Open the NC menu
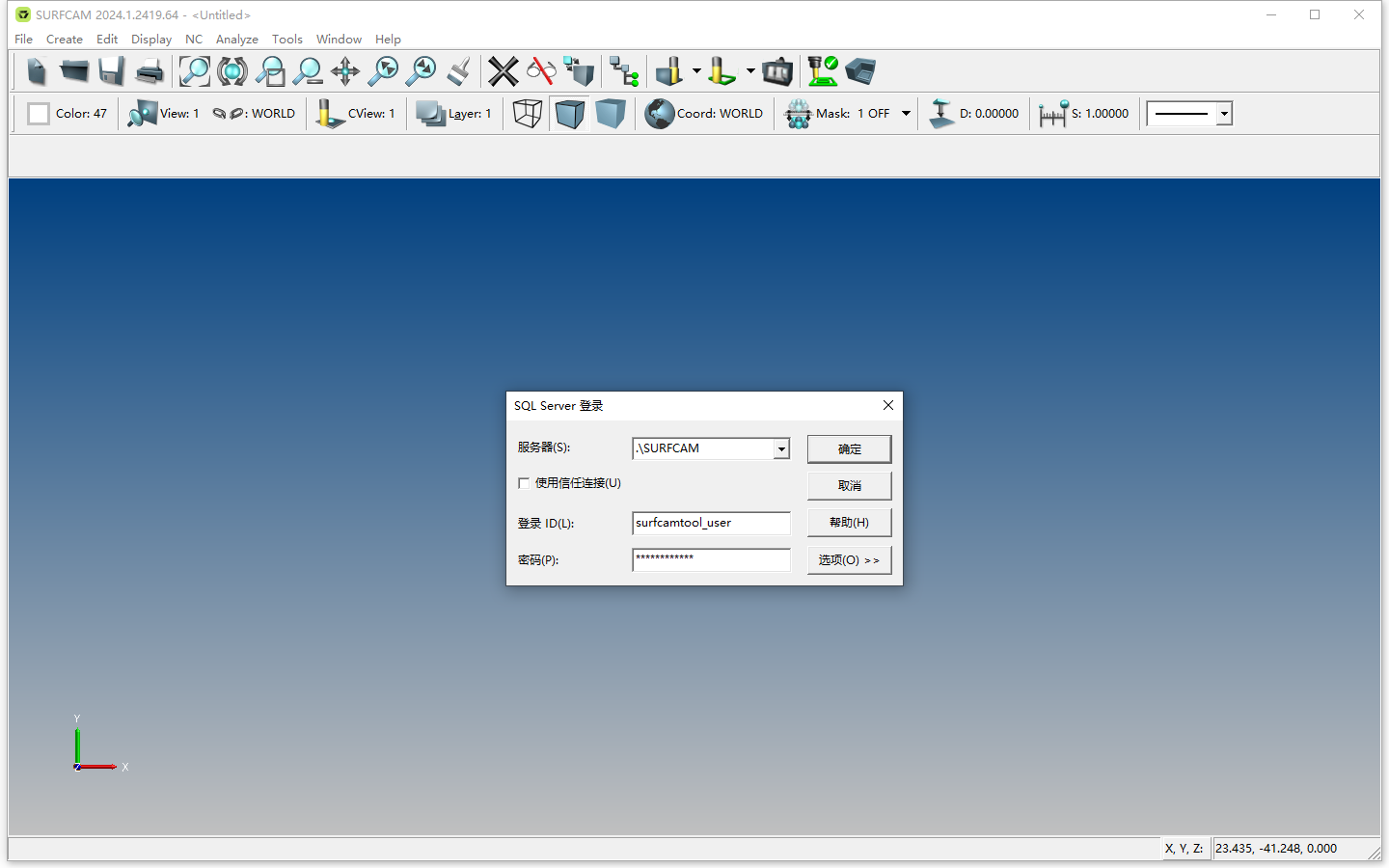The width and height of the screenshot is (1389, 868). pos(194,40)
